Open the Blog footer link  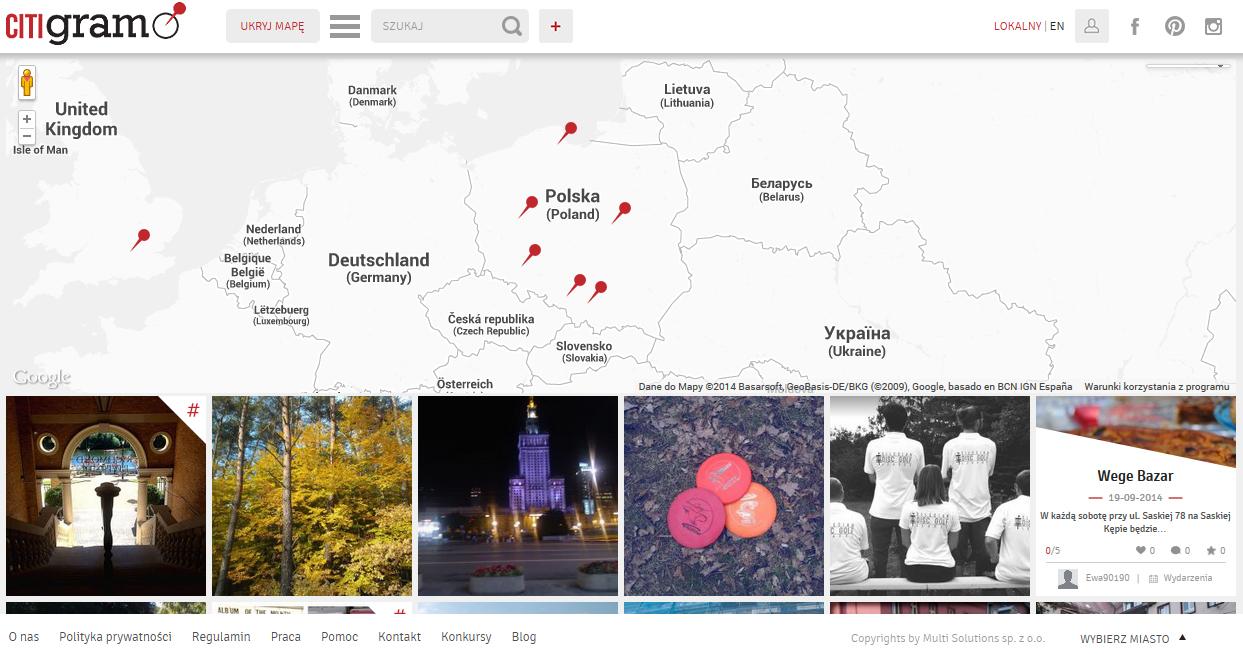click(524, 637)
